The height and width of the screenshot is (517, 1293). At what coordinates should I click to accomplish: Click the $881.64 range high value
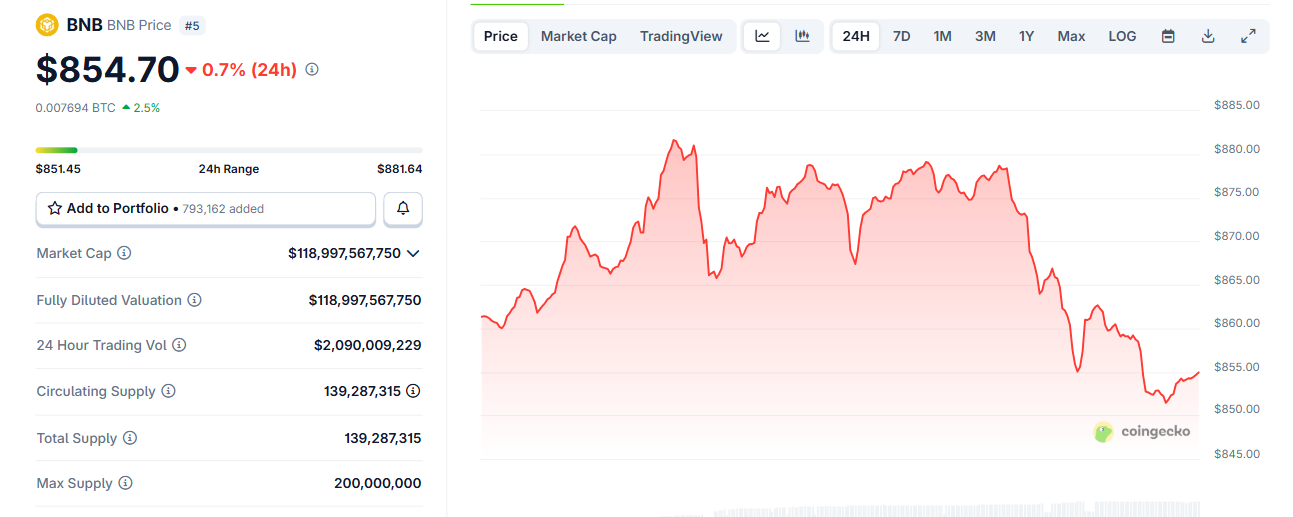(x=399, y=169)
